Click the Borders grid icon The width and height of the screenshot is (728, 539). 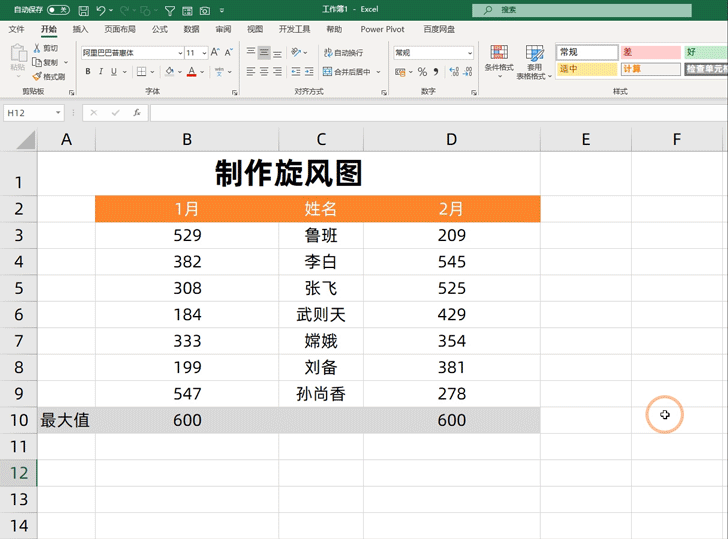click(x=142, y=71)
